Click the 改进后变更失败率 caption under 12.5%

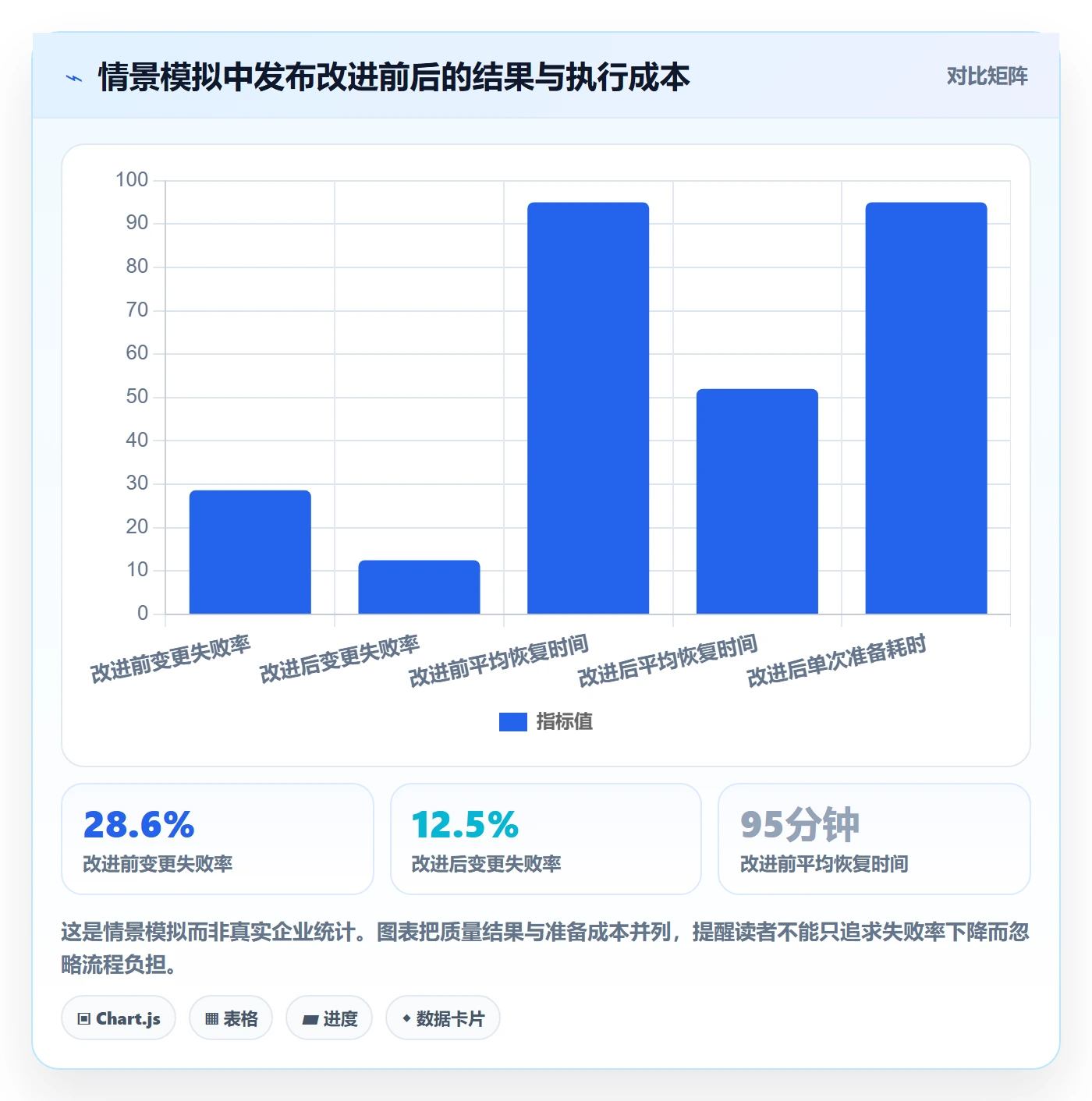tap(487, 864)
